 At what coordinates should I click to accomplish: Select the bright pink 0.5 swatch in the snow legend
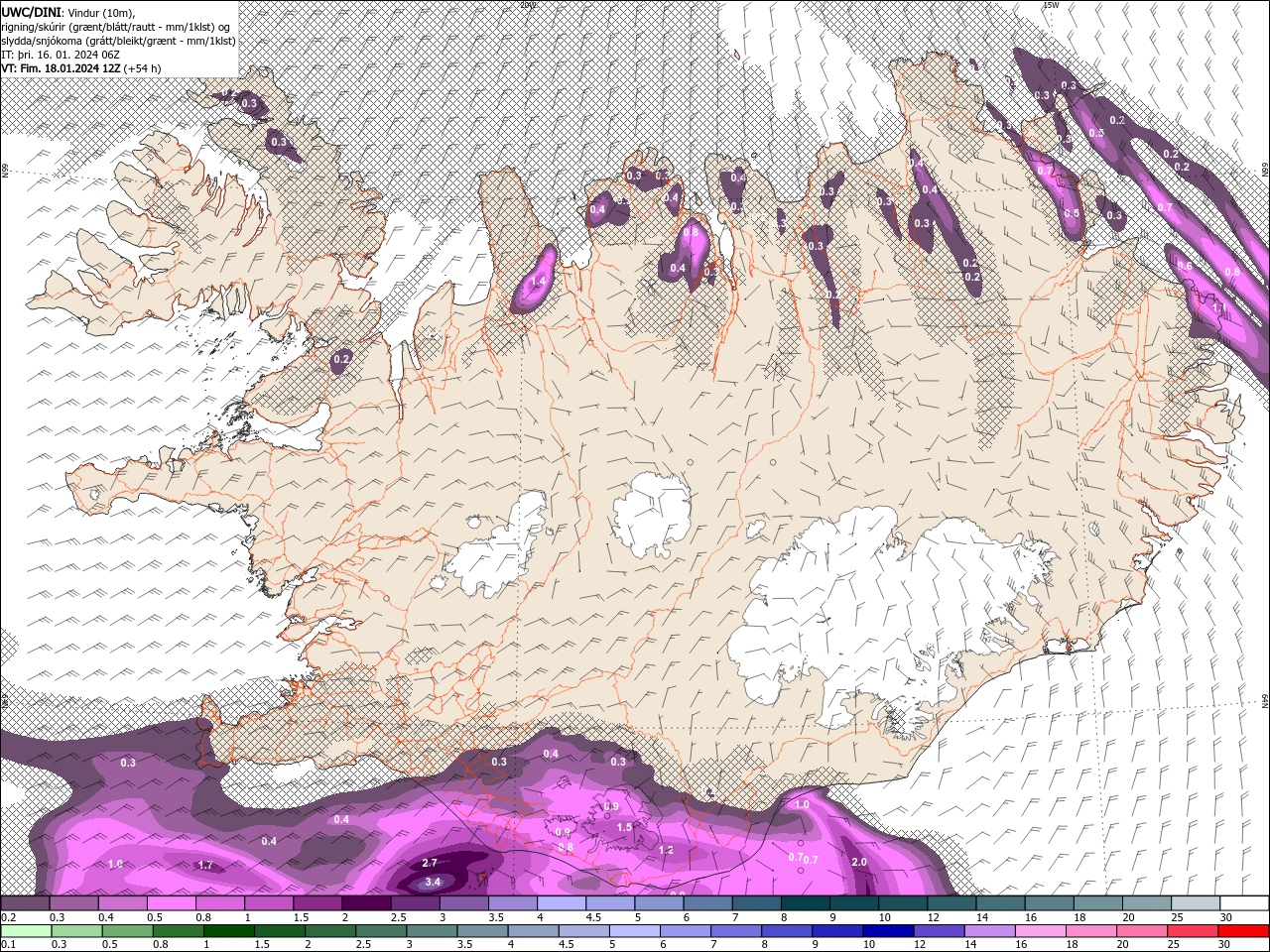coord(171,903)
